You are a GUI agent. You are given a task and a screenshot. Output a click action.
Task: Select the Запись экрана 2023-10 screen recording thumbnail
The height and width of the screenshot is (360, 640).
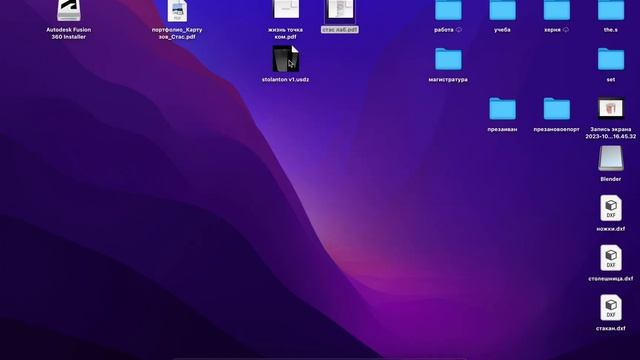[611, 109]
